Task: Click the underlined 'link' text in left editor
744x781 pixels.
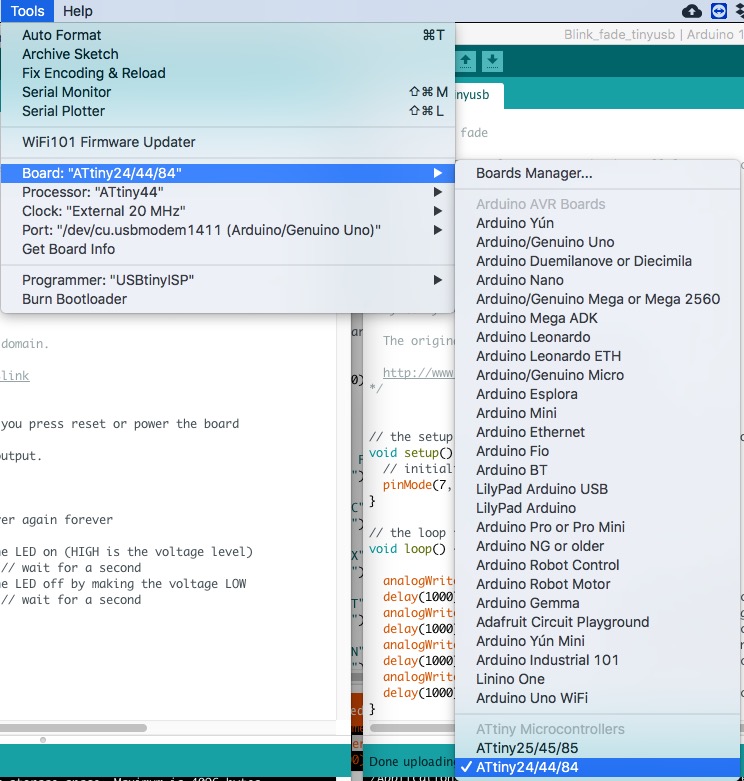Action: pos(15,376)
